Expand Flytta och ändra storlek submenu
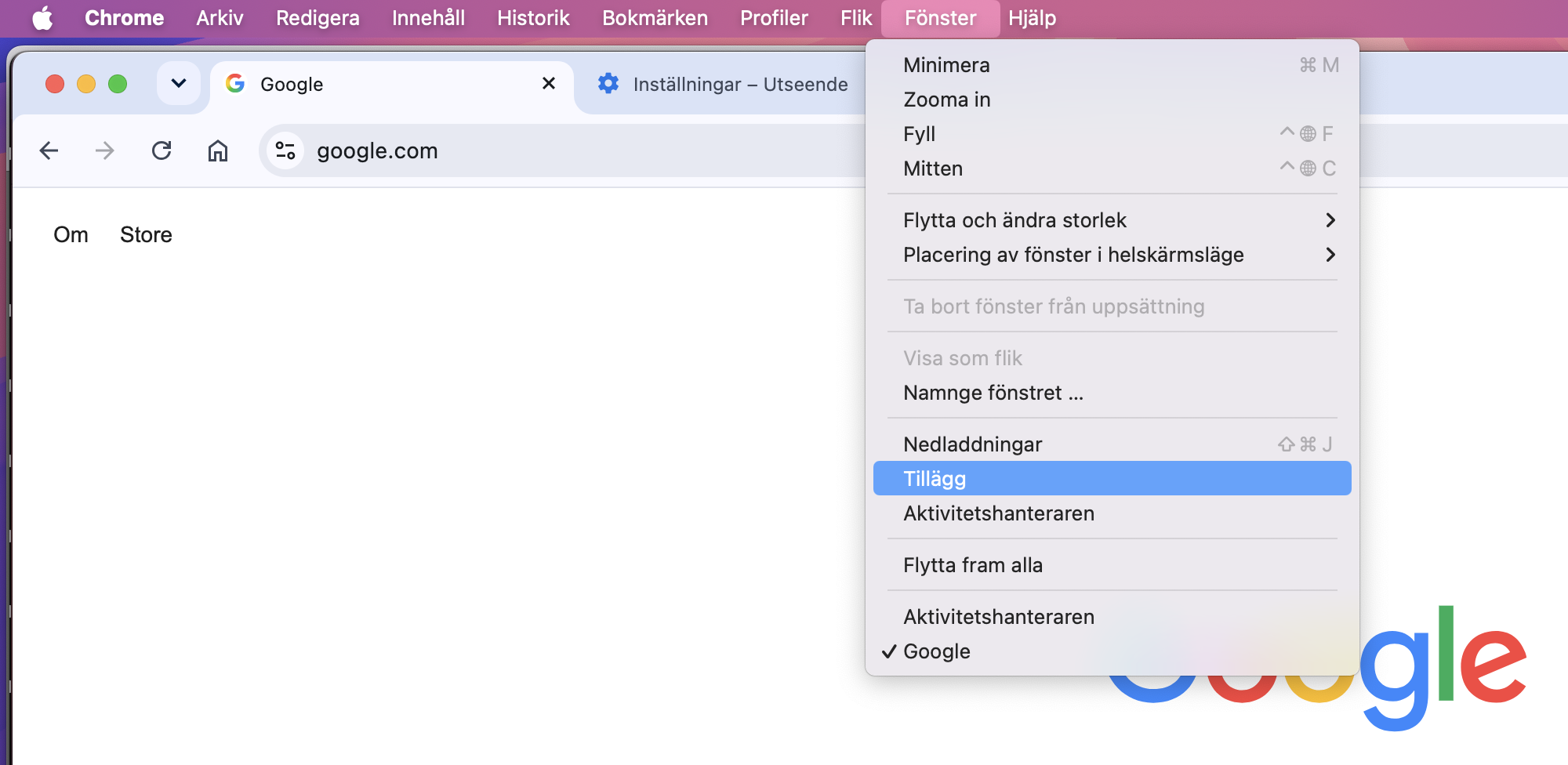The height and width of the screenshot is (765, 1568). coord(1112,220)
